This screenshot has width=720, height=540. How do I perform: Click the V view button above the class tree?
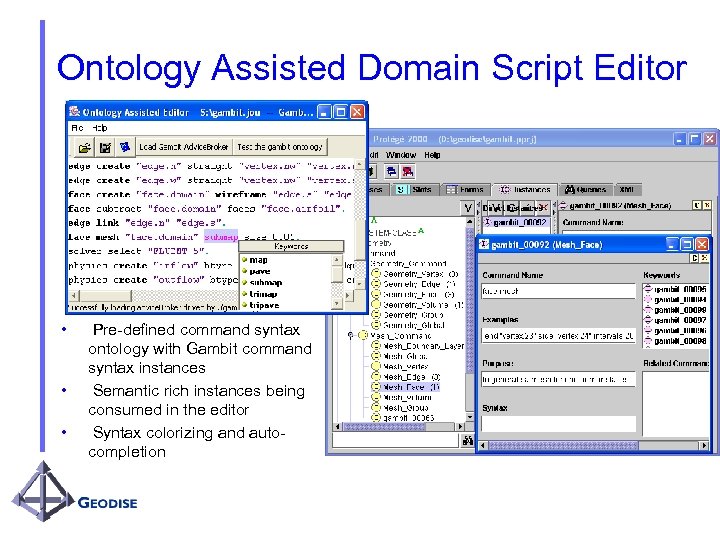point(468,208)
